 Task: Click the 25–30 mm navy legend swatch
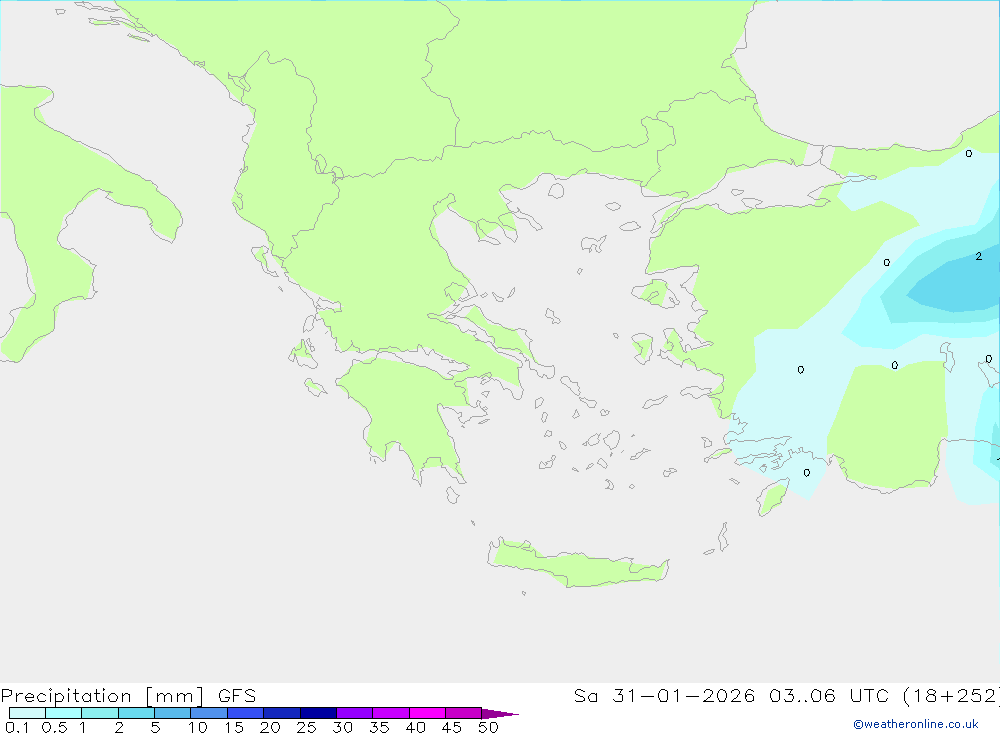coord(318,713)
